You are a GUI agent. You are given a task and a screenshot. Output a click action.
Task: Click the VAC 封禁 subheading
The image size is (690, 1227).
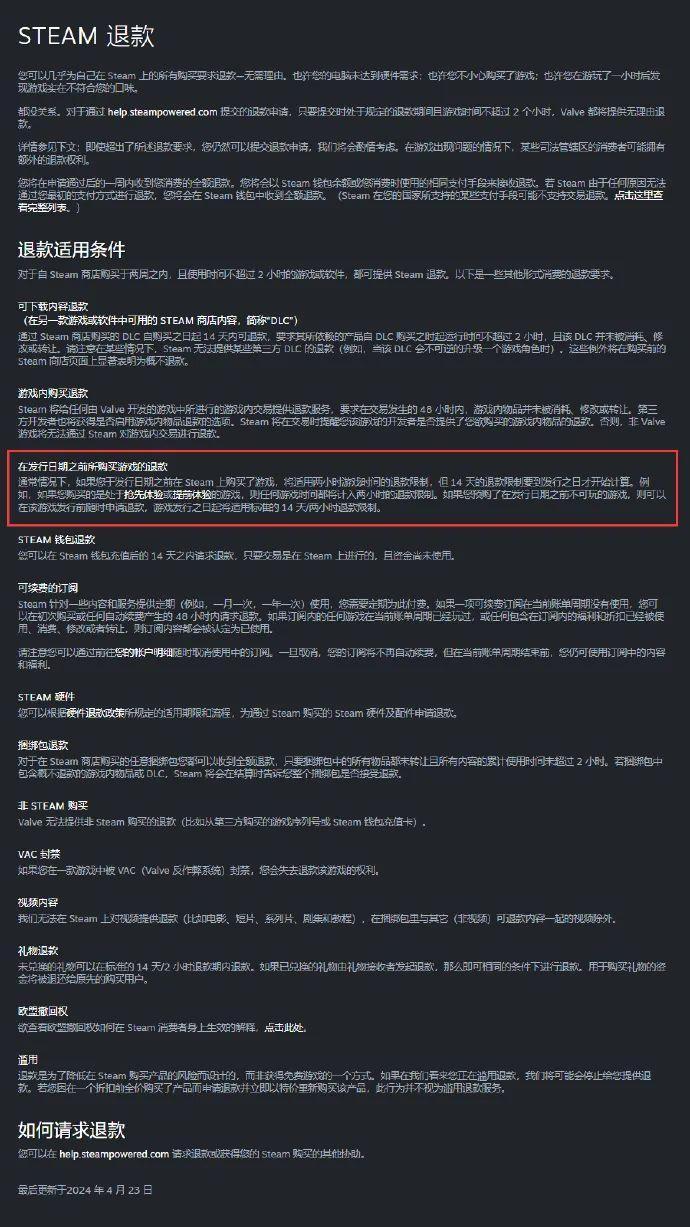pos(40,854)
